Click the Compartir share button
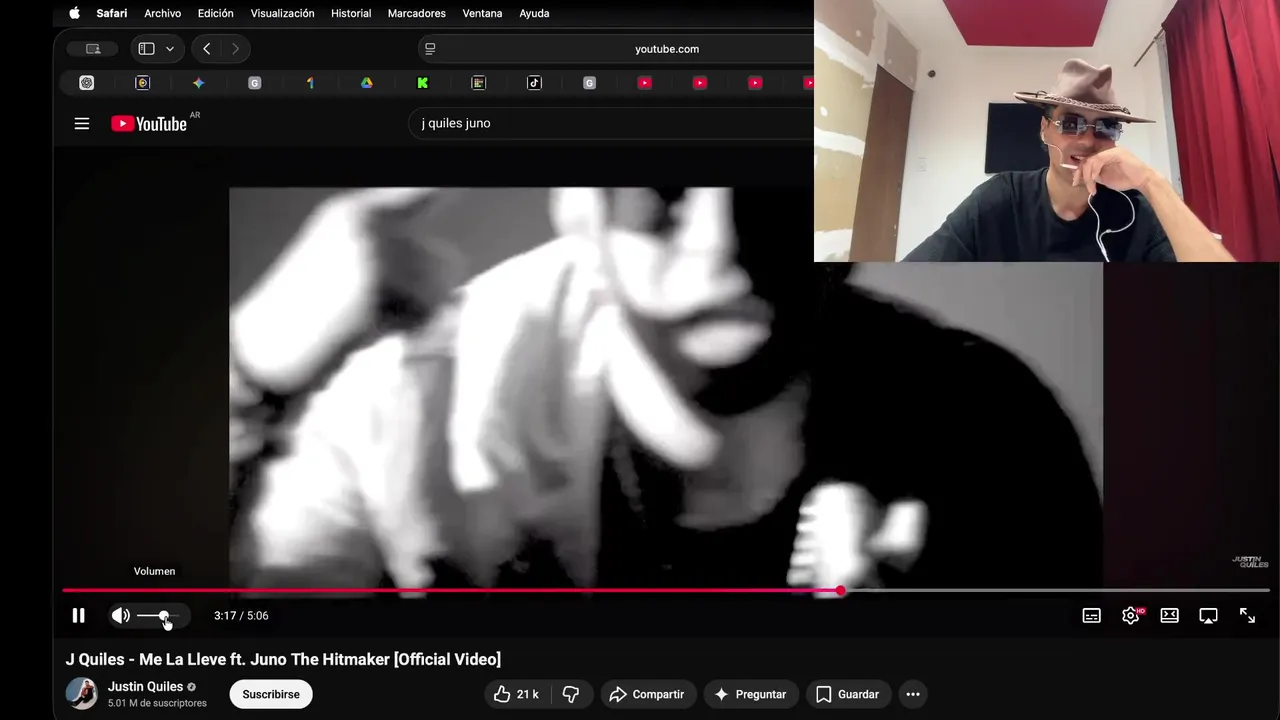Image resolution: width=1280 pixels, height=720 pixels. click(647, 694)
